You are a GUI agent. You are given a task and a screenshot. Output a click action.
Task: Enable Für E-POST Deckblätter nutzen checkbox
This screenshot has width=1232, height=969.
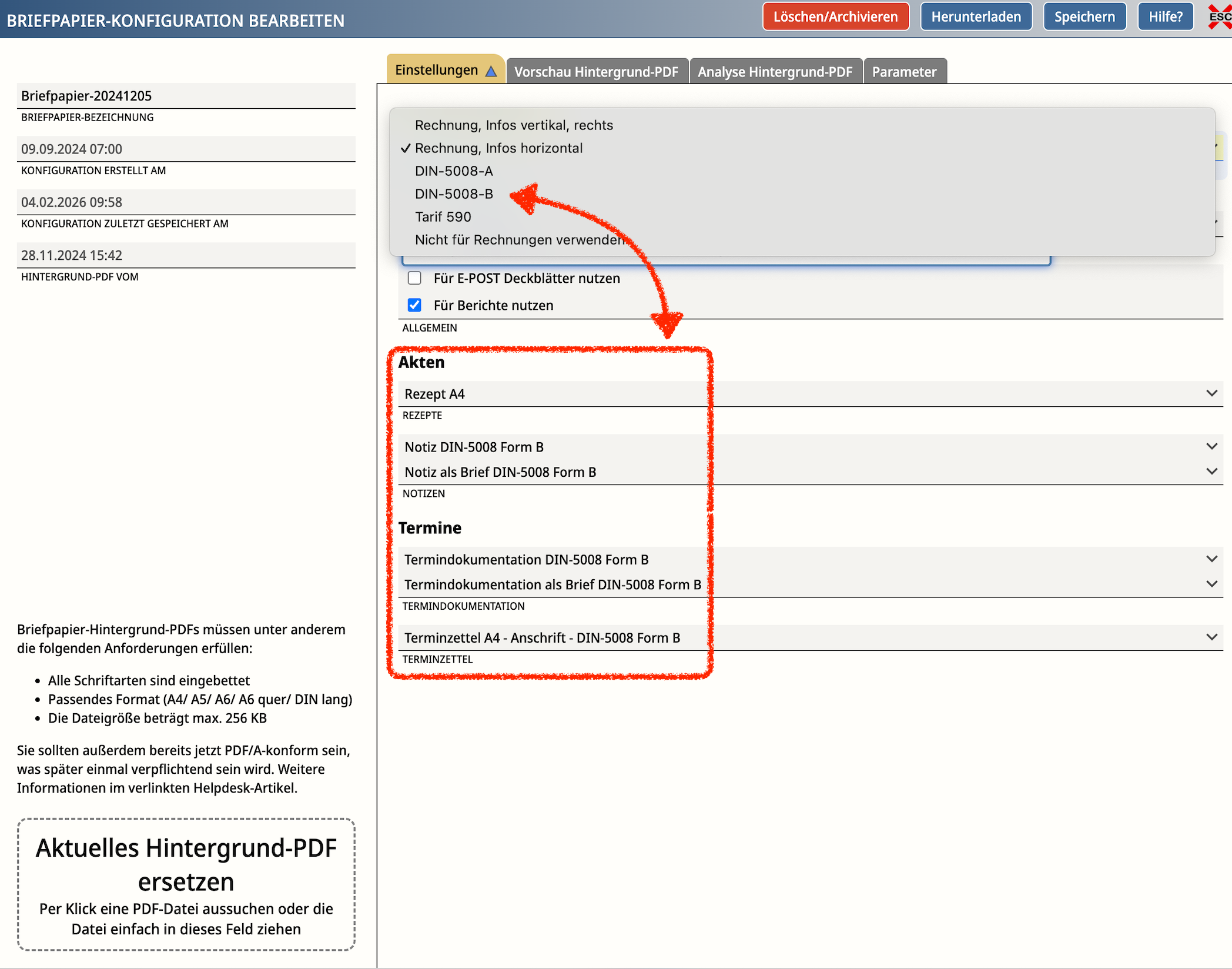pyautogui.click(x=414, y=278)
